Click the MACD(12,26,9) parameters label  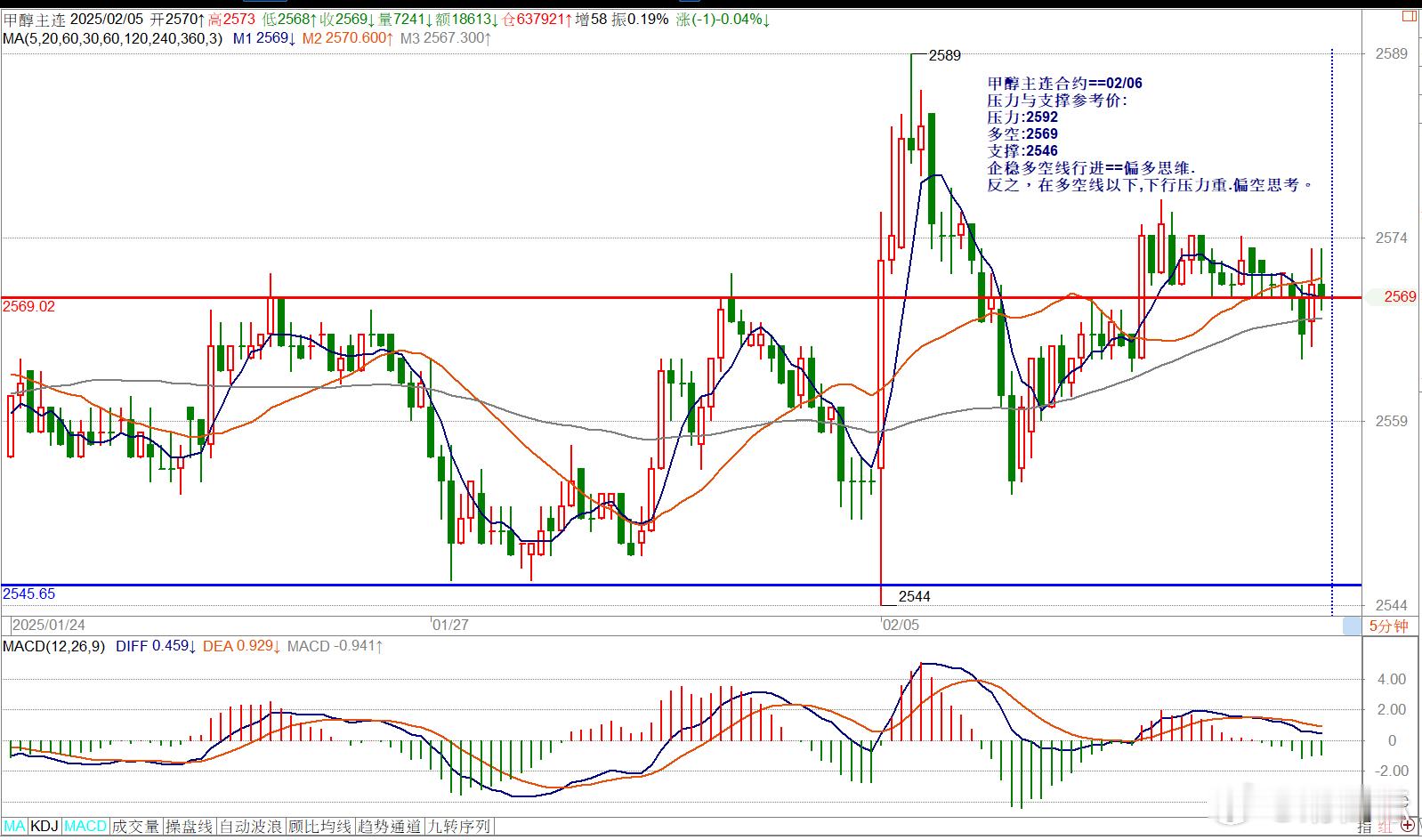(x=53, y=646)
